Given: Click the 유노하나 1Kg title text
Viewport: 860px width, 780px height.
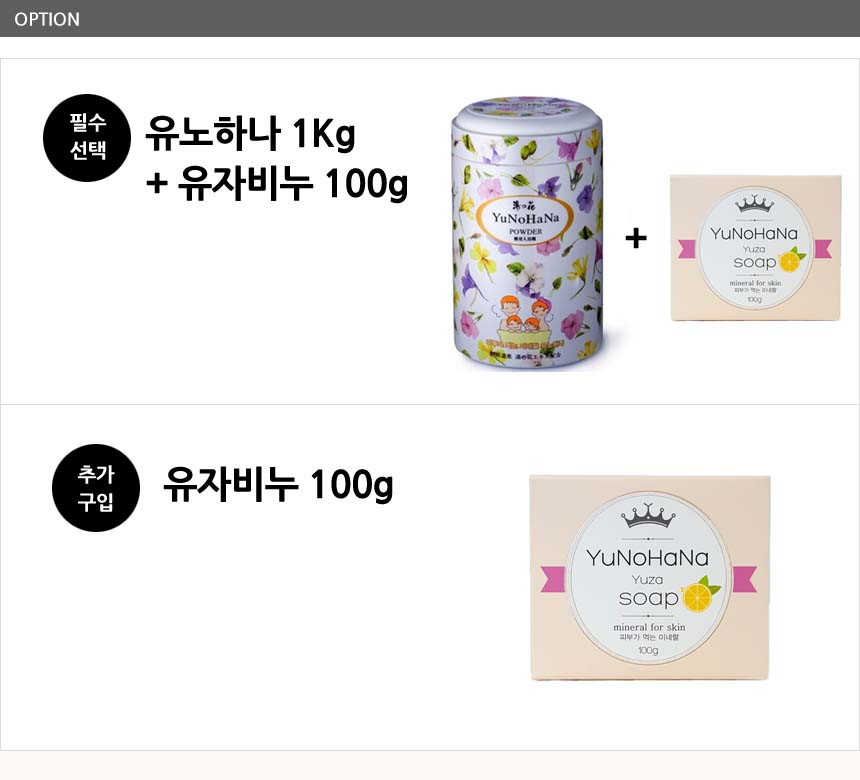Looking at the screenshot, I should [250, 134].
